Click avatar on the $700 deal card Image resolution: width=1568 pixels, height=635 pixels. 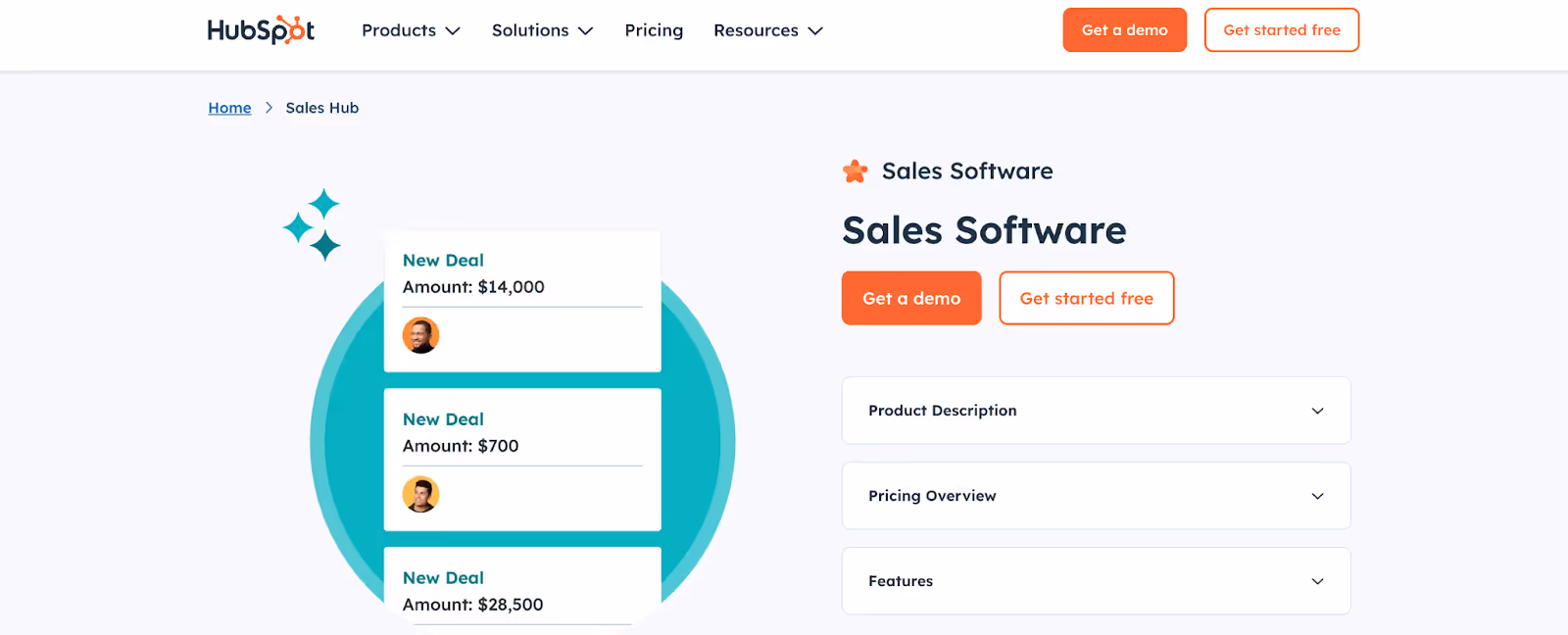coord(420,495)
